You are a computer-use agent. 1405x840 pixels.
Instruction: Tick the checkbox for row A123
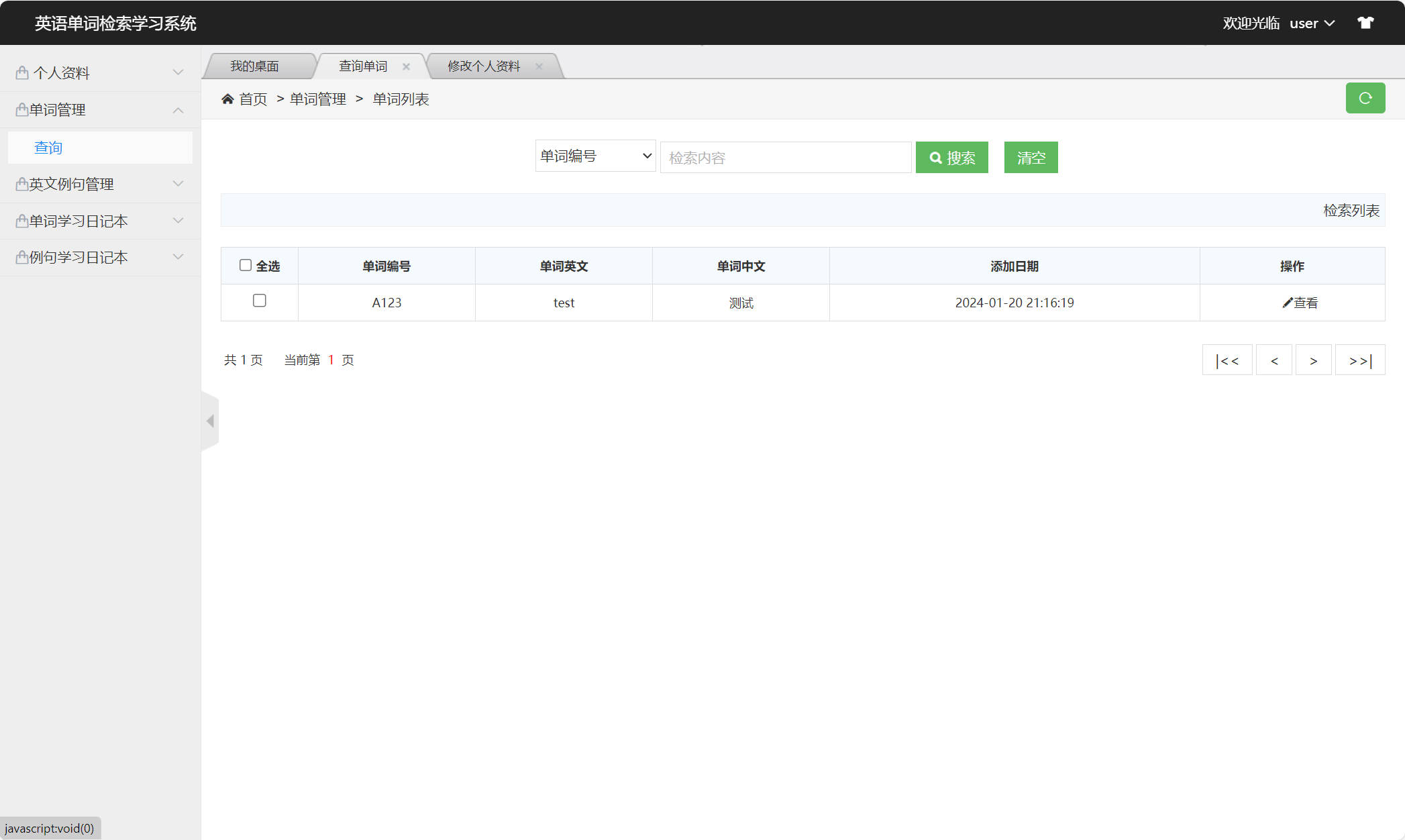(x=259, y=301)
